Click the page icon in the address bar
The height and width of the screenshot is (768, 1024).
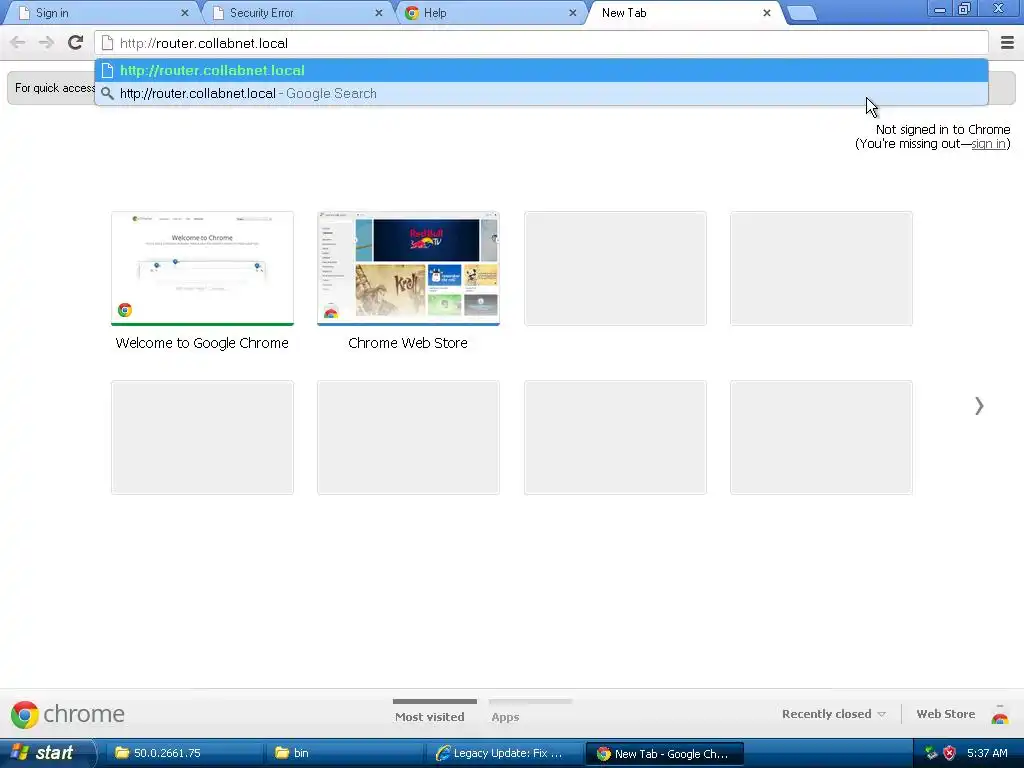coord(107,43)
